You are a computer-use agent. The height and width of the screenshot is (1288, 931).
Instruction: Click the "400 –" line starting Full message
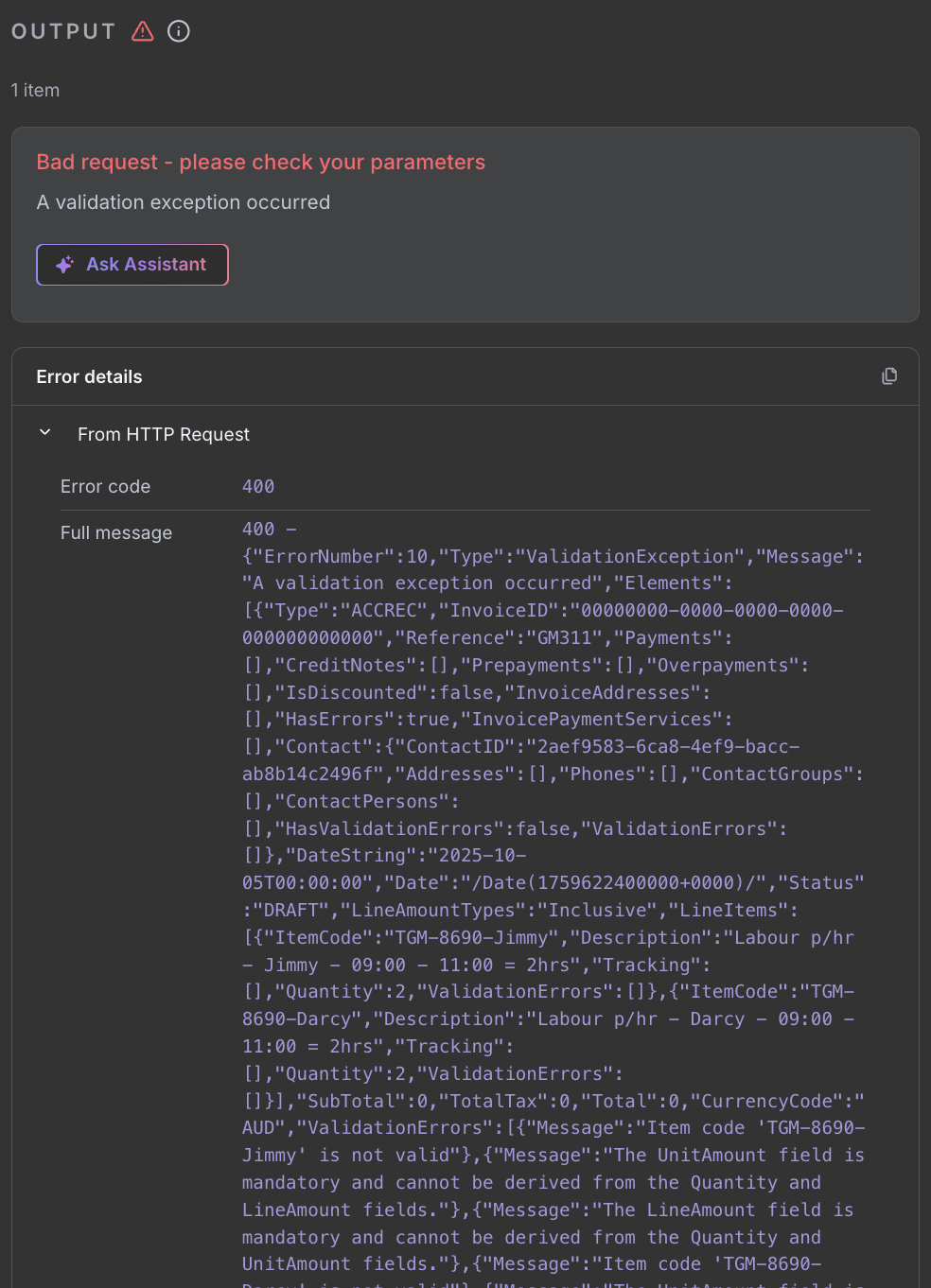pyautogui.click(x=269, y=529)
